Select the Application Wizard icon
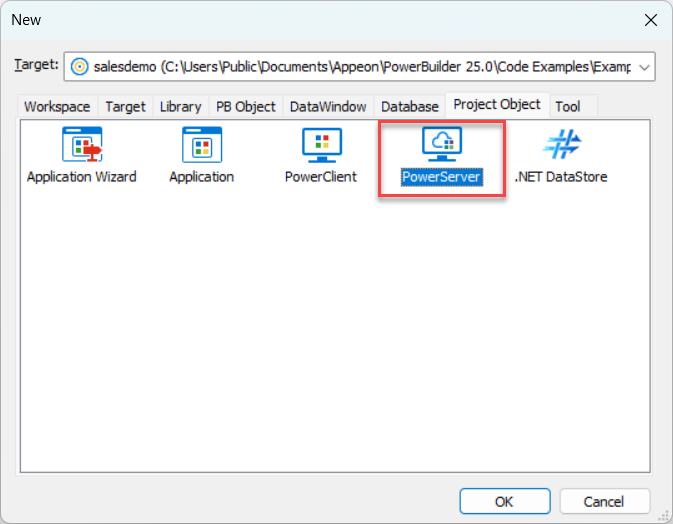The height and width of the screenshot is (524, 673). pos(81,146)
